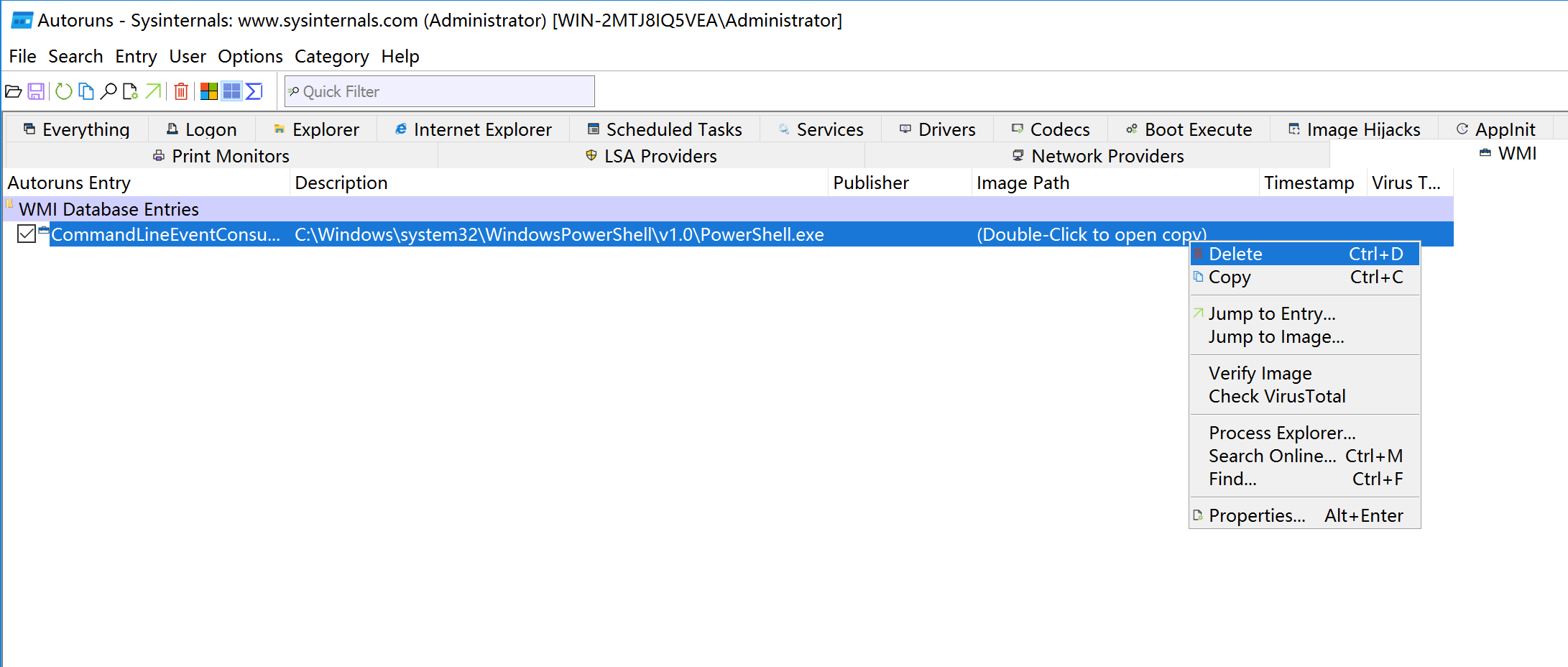The width and height of the screenshot is (1568, 667).
Task: Click the Image Path column header
Action: 1023,183
